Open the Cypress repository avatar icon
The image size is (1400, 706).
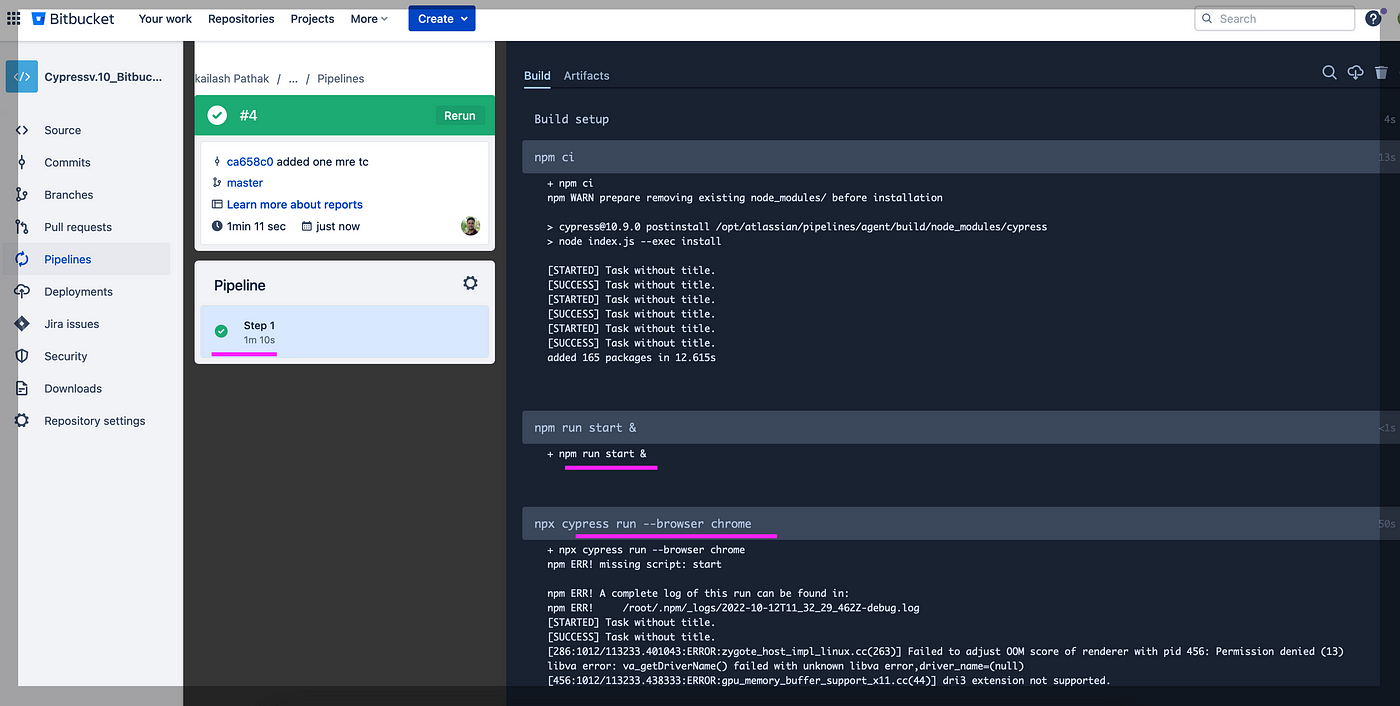point(22,76)
